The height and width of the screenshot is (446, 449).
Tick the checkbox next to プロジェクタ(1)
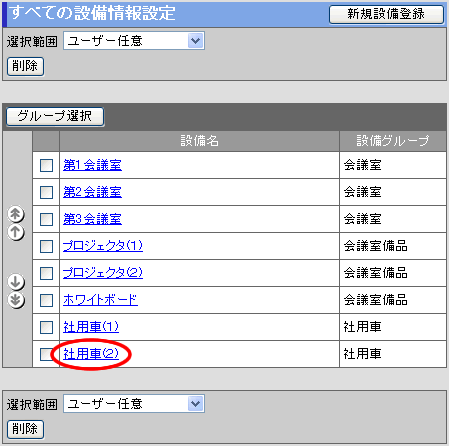[46, 246]
